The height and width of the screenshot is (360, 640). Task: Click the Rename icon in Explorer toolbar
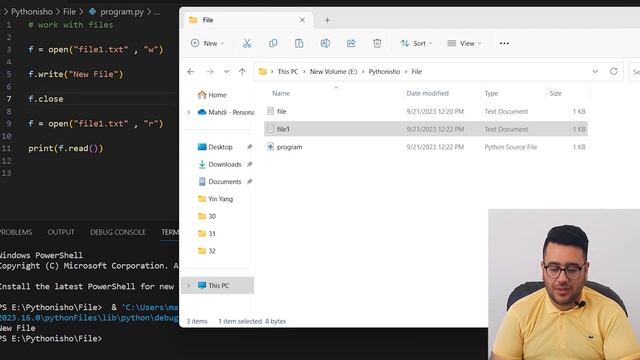click(x=325, y=43)
